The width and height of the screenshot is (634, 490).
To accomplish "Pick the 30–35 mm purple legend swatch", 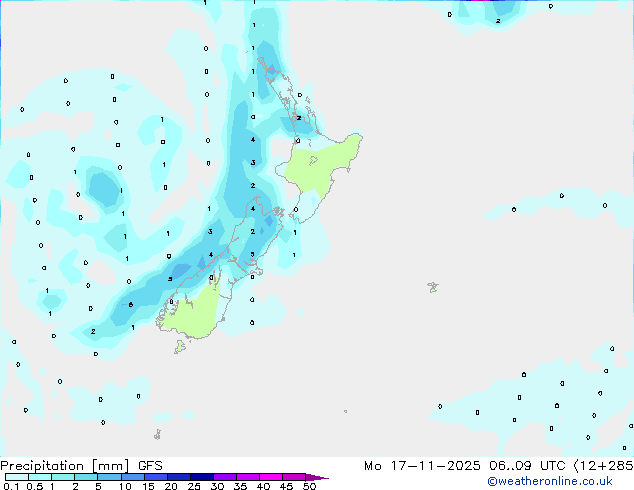I will (x=225, y=477).
